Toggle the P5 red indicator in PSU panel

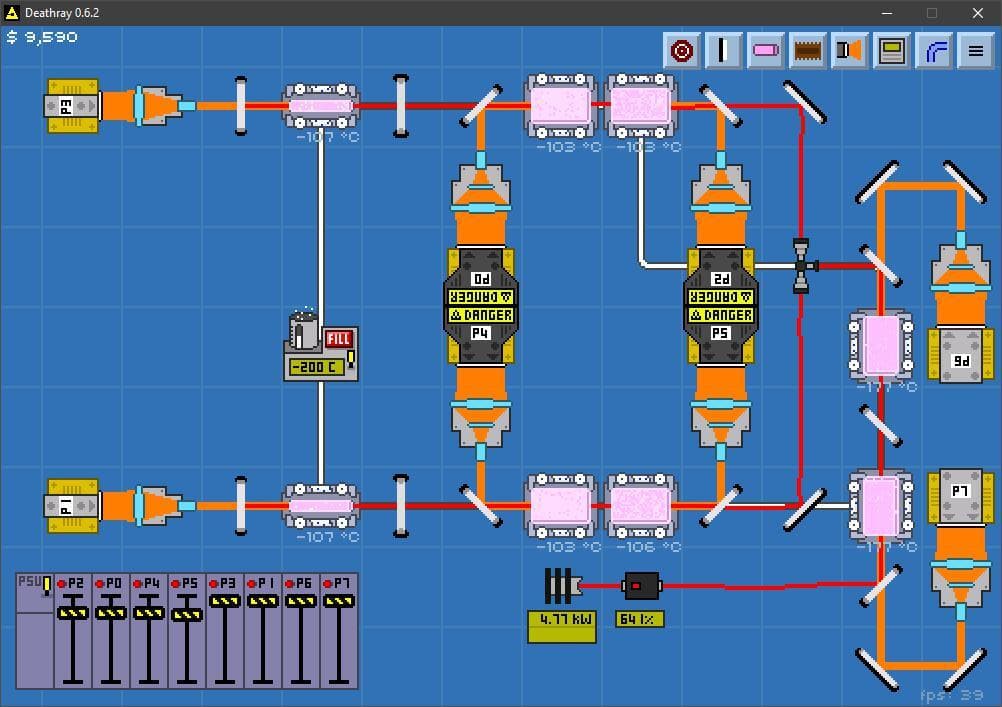(176, 583)
